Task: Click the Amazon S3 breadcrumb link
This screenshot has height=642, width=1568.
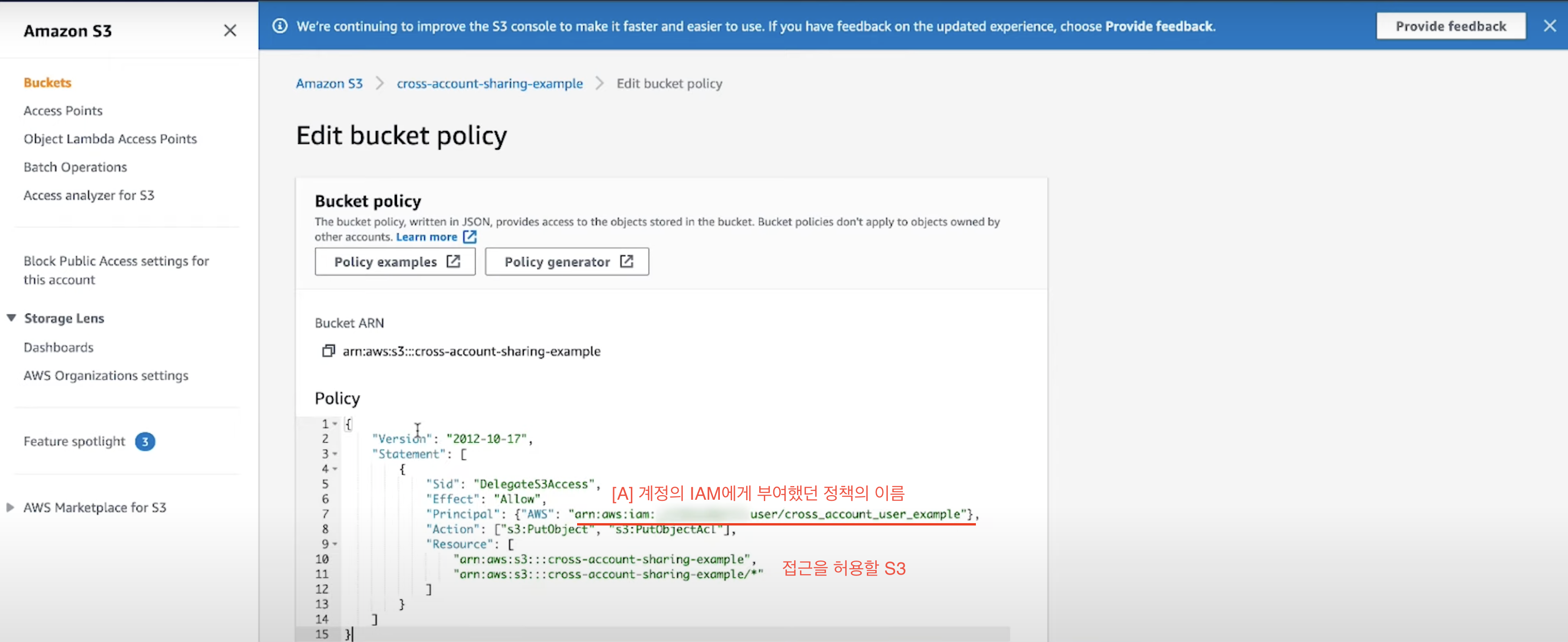Action: [329, 83]
